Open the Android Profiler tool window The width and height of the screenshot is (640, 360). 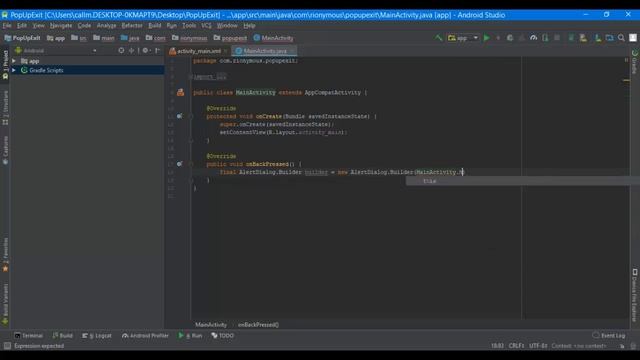pyautogui.click(x=145, y=336)
